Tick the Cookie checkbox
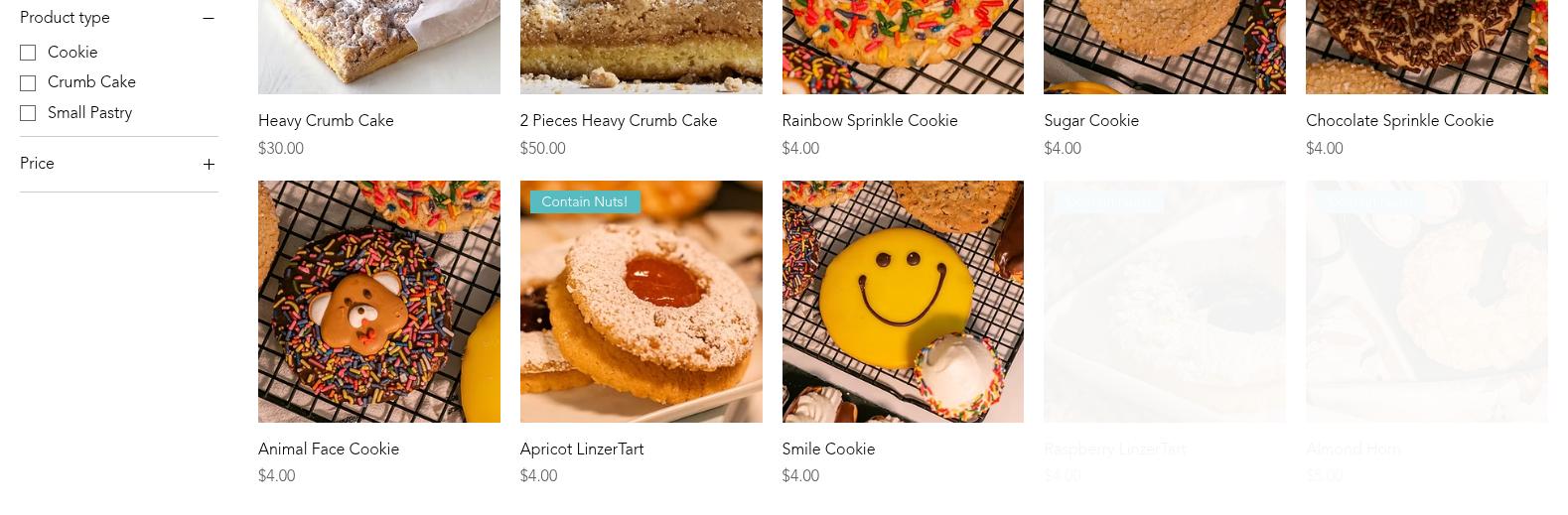The height and width of the screenshot is (515, 1568). click(28, 53)
